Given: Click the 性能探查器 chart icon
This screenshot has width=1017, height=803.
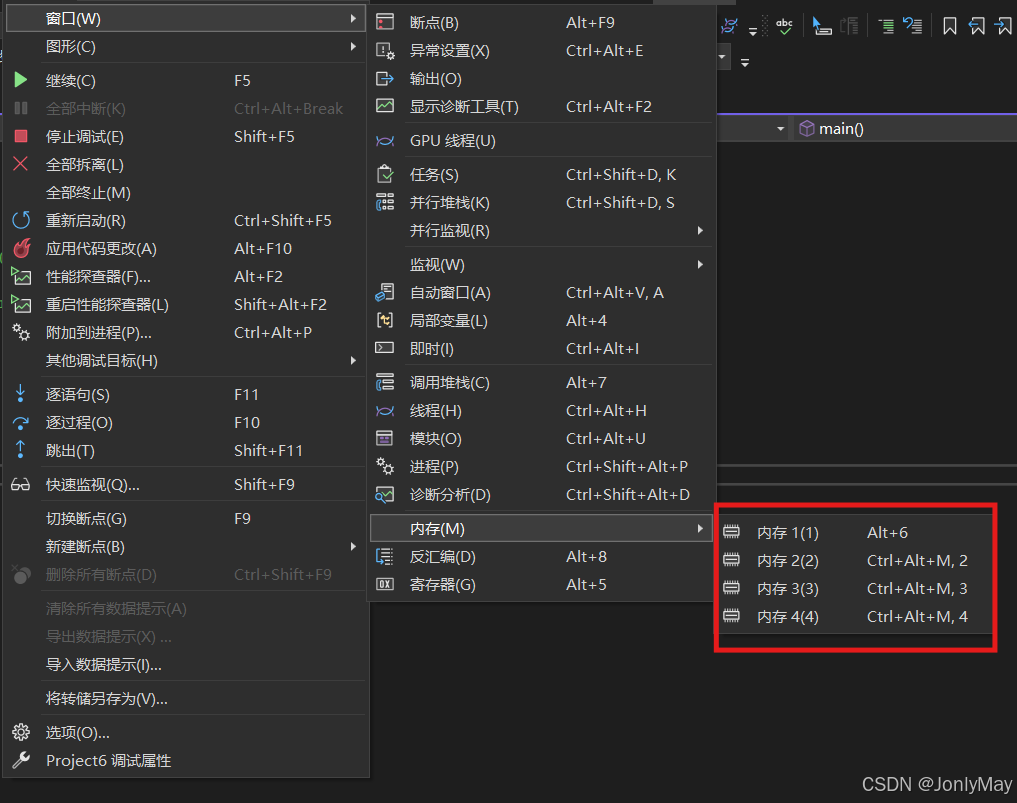Looking at the screenshot, I should [21, 277].
